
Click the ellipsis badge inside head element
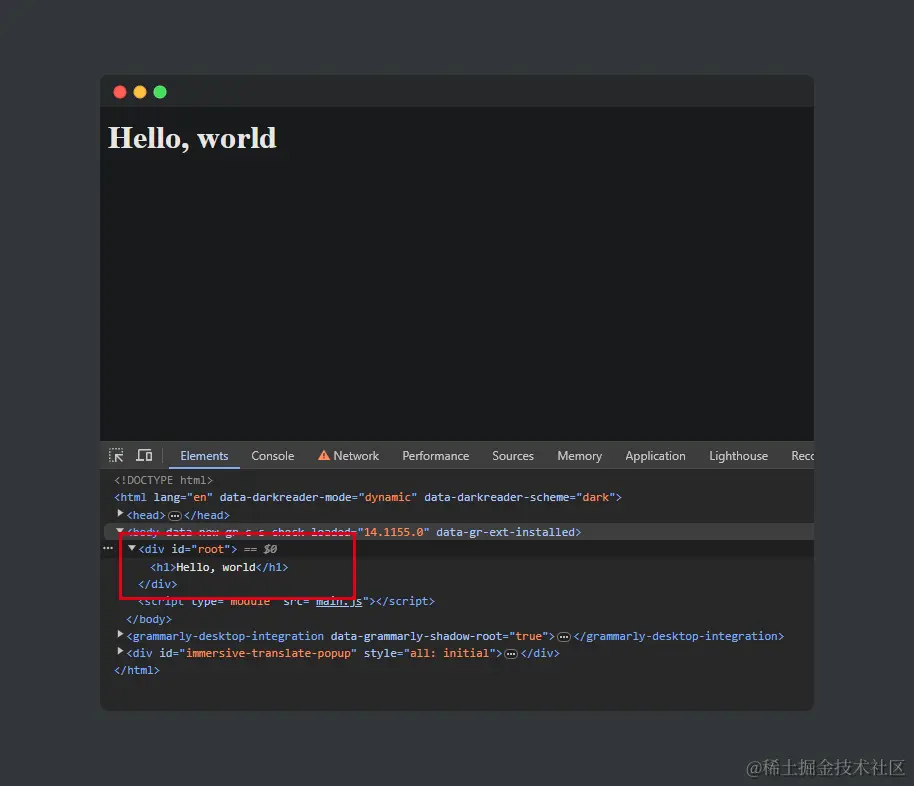175,515
